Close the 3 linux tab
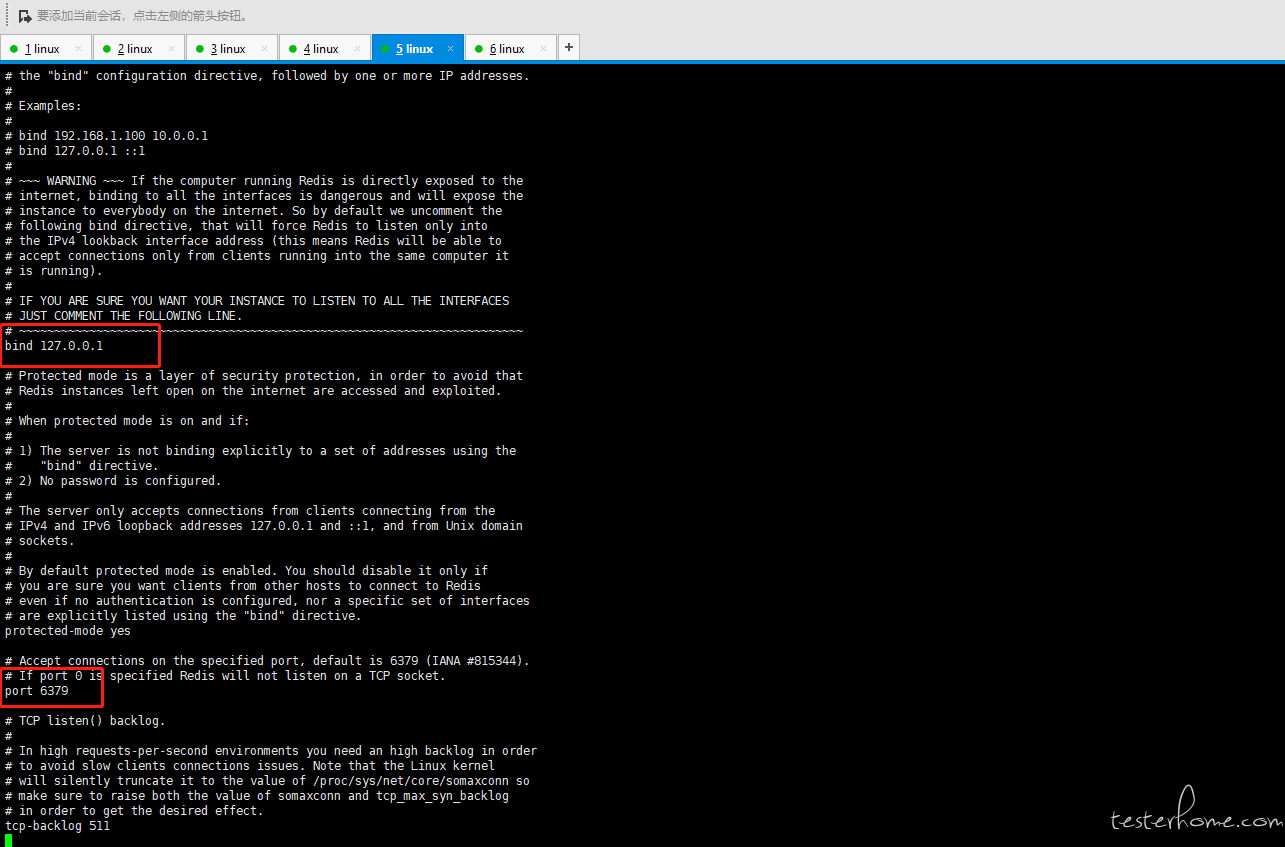This screenshot has height=847, width=1285. point(264,48)
